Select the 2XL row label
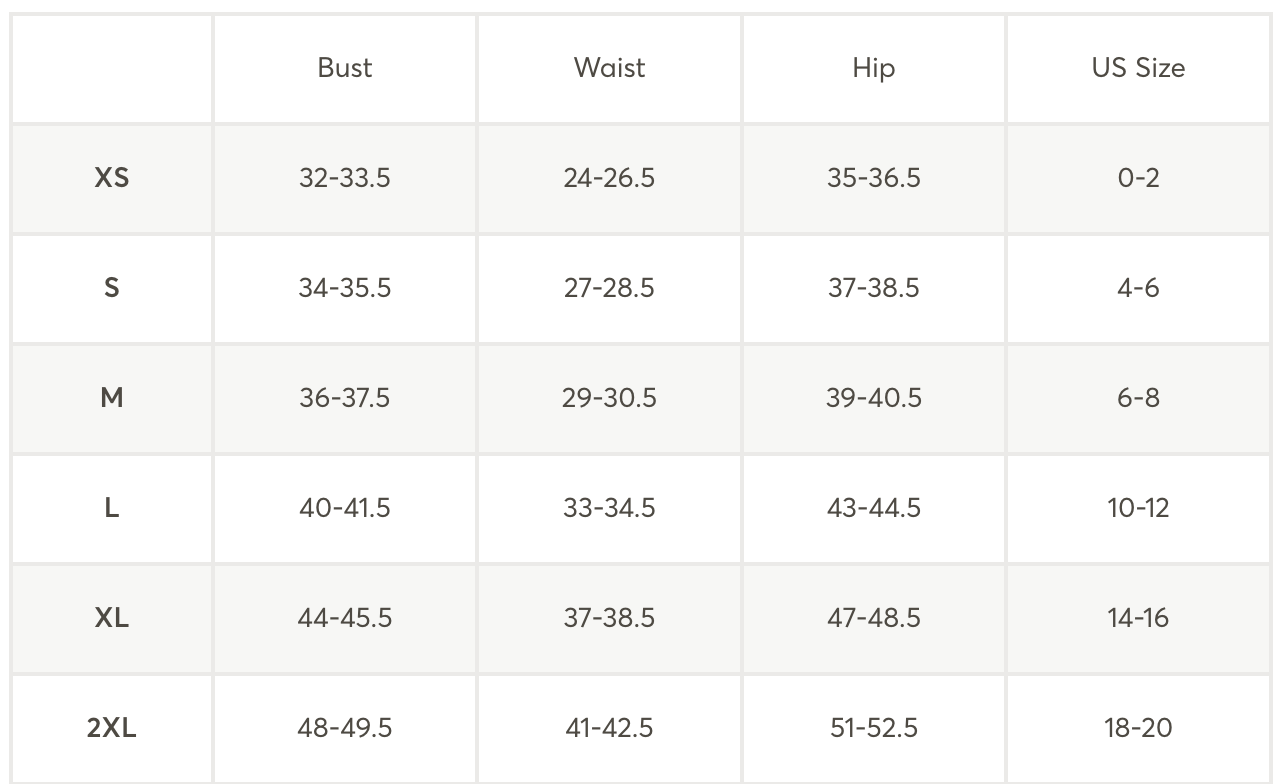 (112, 728)
